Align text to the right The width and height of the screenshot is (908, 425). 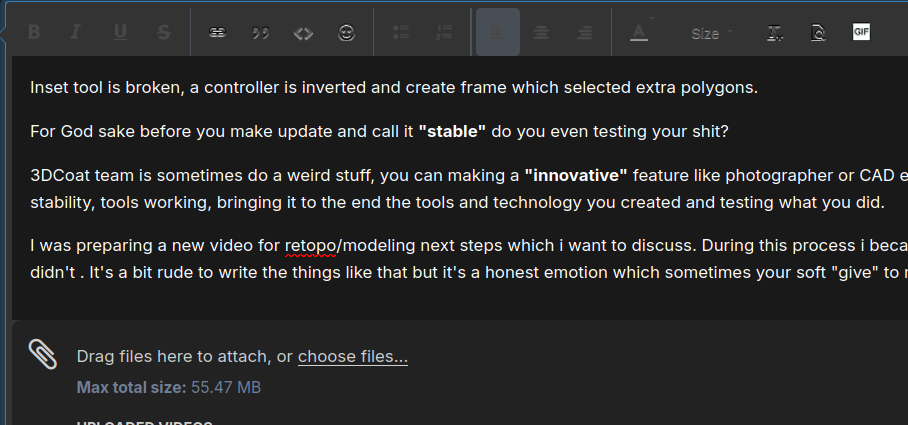585,33
